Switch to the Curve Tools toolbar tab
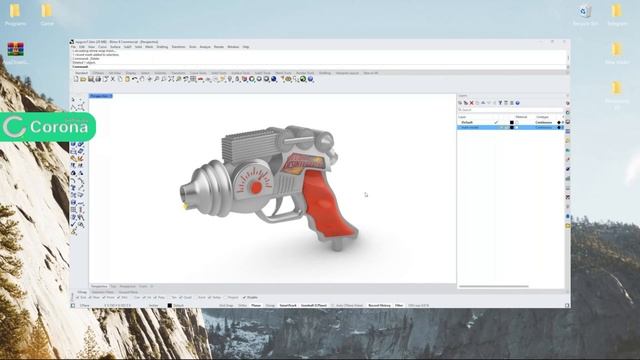Viewport: 640px width, 360px height. [198, 73]
